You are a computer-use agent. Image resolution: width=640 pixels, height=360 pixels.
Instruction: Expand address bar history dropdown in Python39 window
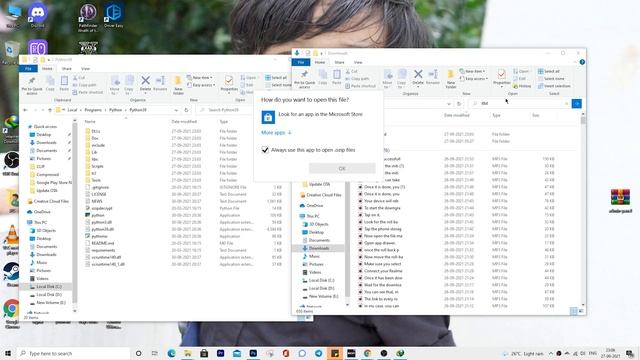pyautogui.click(x=176, y=110)
